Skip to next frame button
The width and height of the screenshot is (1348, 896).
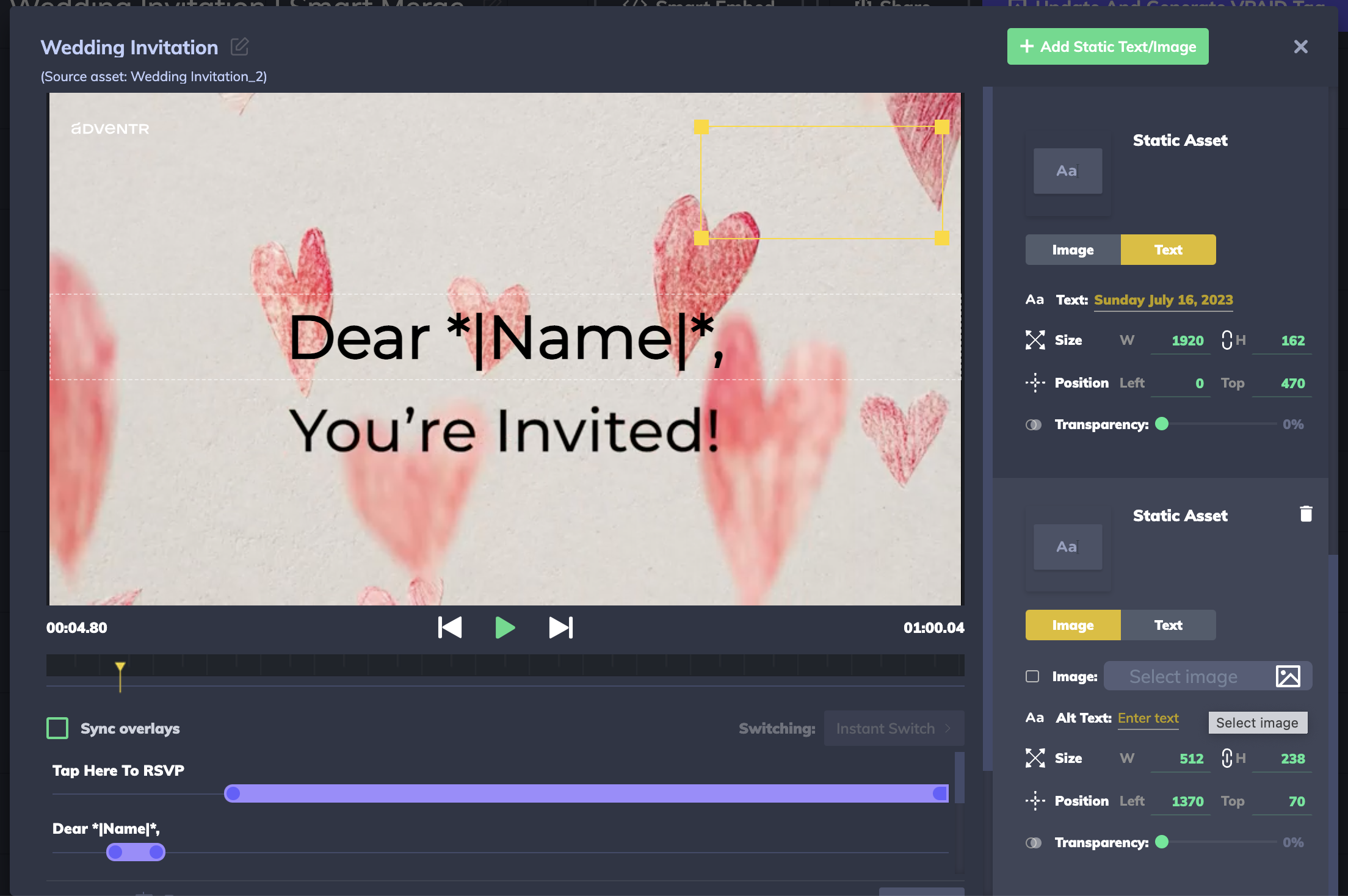coord(560,627)
